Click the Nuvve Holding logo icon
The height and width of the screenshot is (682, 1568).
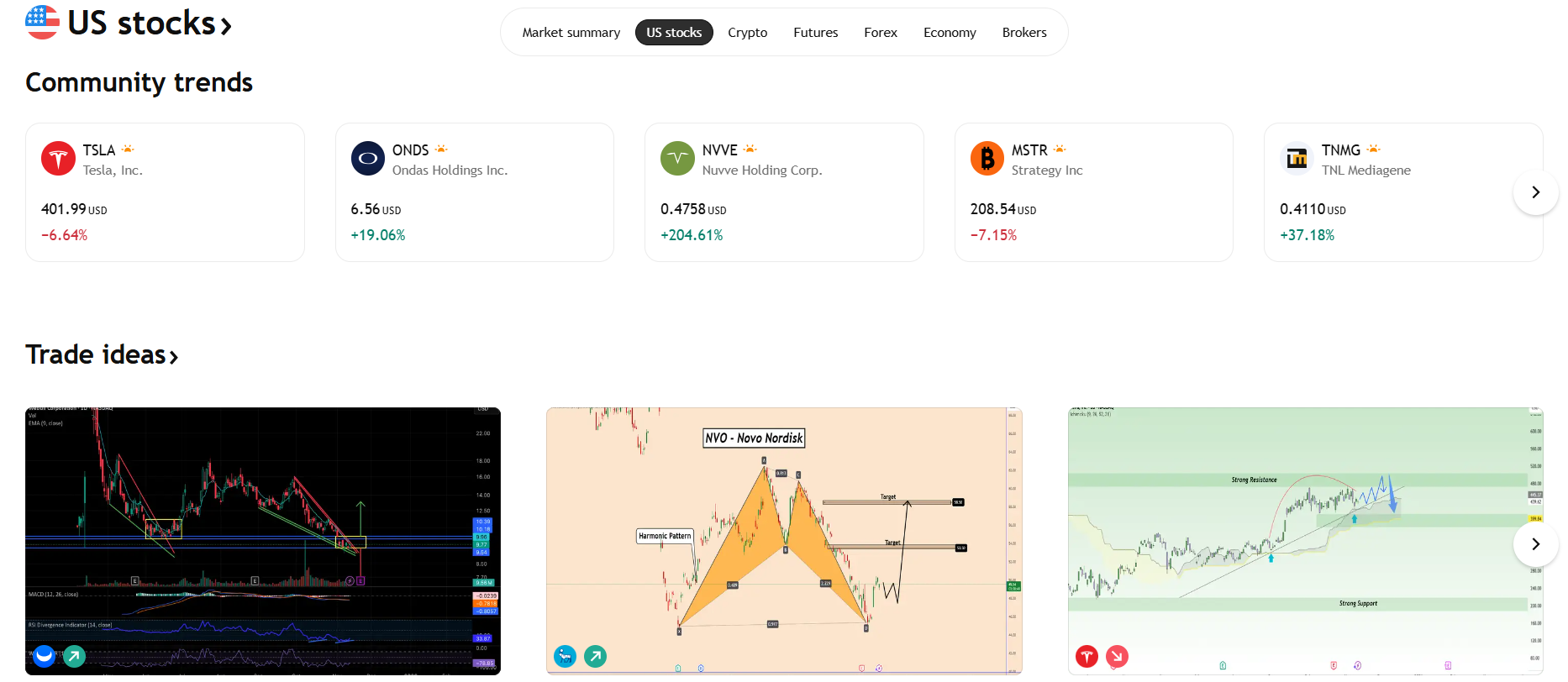(x=677, y=159)
